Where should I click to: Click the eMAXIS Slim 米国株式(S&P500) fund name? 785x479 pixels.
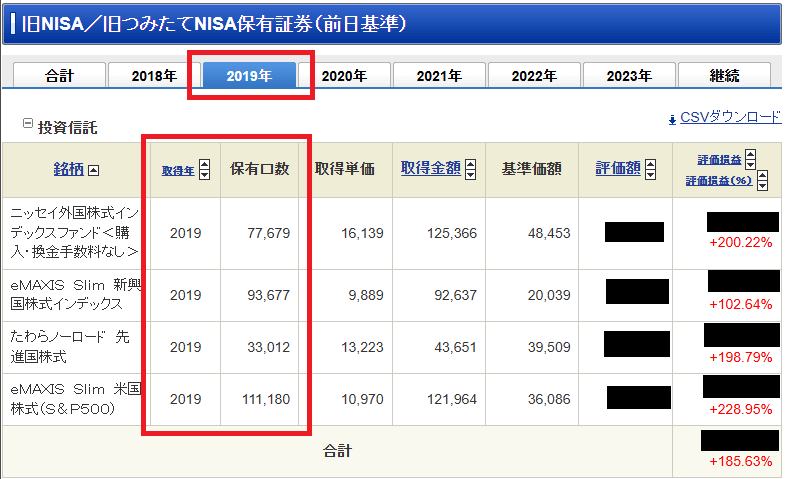pyautogui.click(x=74, y=398)
